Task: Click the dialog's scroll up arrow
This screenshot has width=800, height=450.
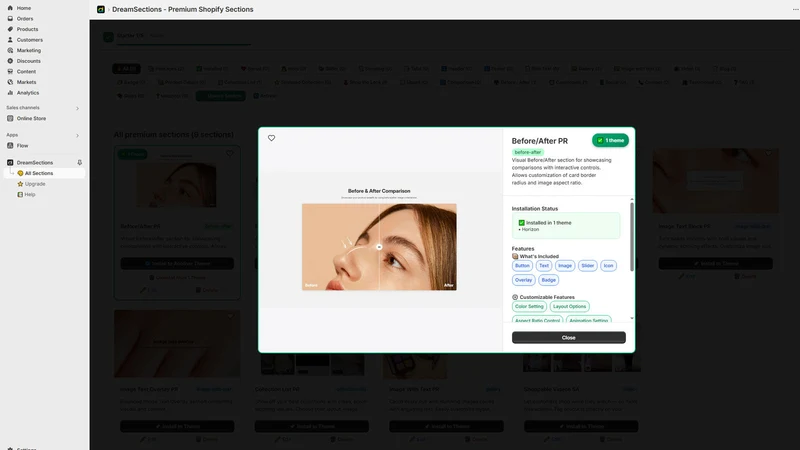Action: coord(632,199)
